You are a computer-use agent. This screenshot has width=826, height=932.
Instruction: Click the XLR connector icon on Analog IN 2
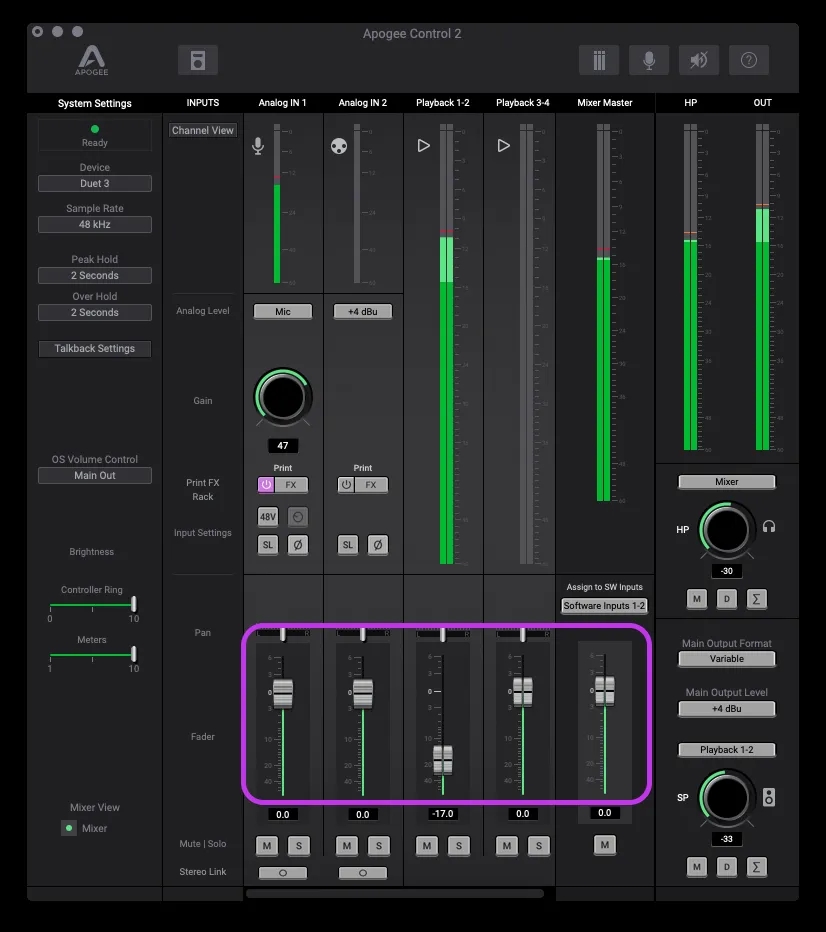pos(339,146)
